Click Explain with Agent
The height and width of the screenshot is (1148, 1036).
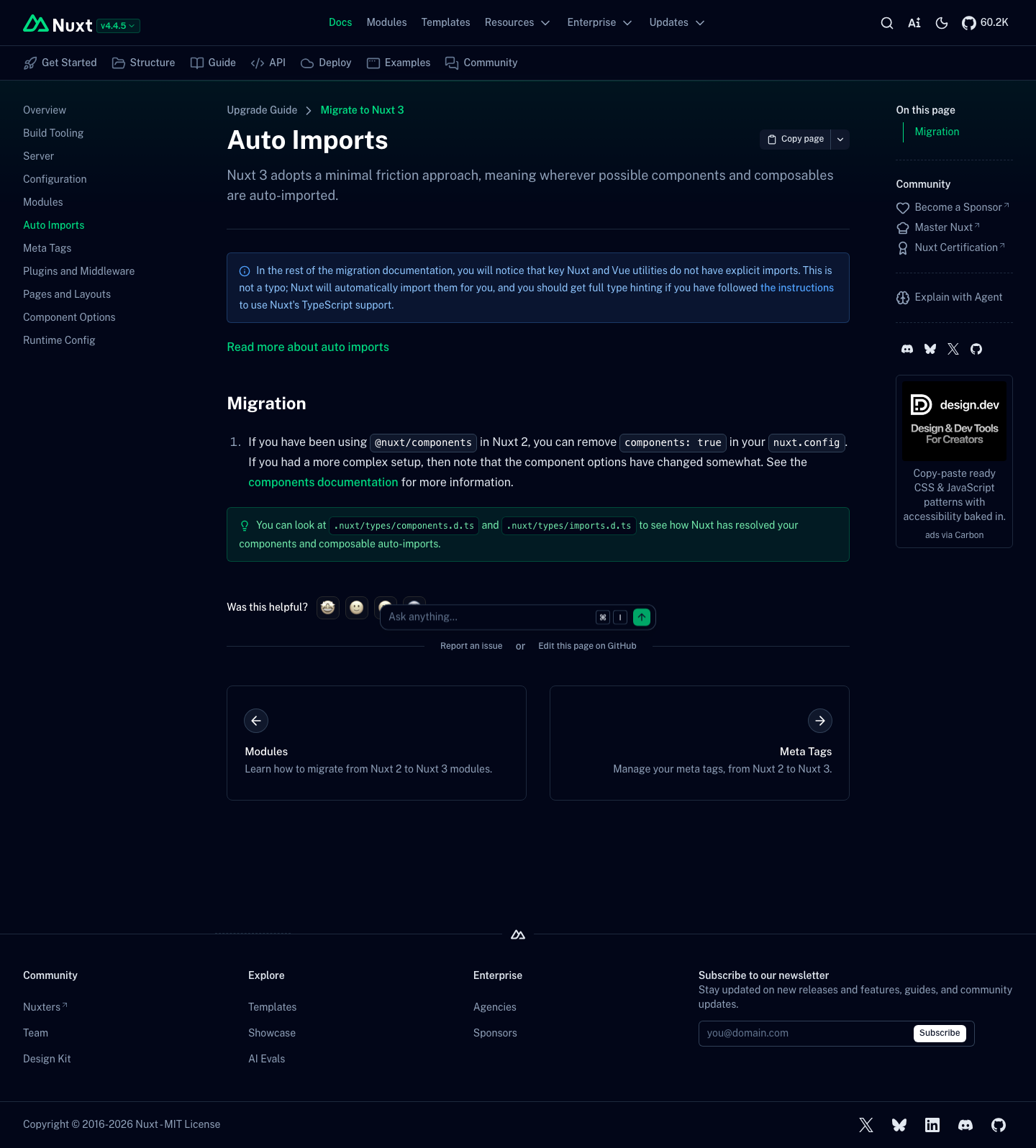coord(950,297)
